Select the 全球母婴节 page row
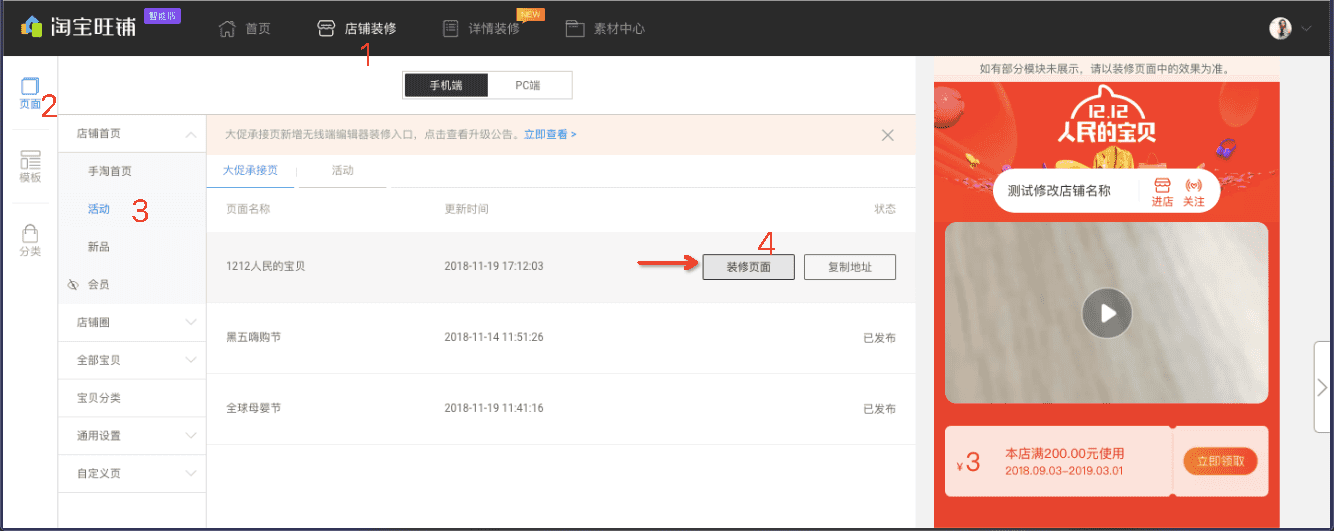This screenshot has width=1334, height=531. [x=561, y=409]
